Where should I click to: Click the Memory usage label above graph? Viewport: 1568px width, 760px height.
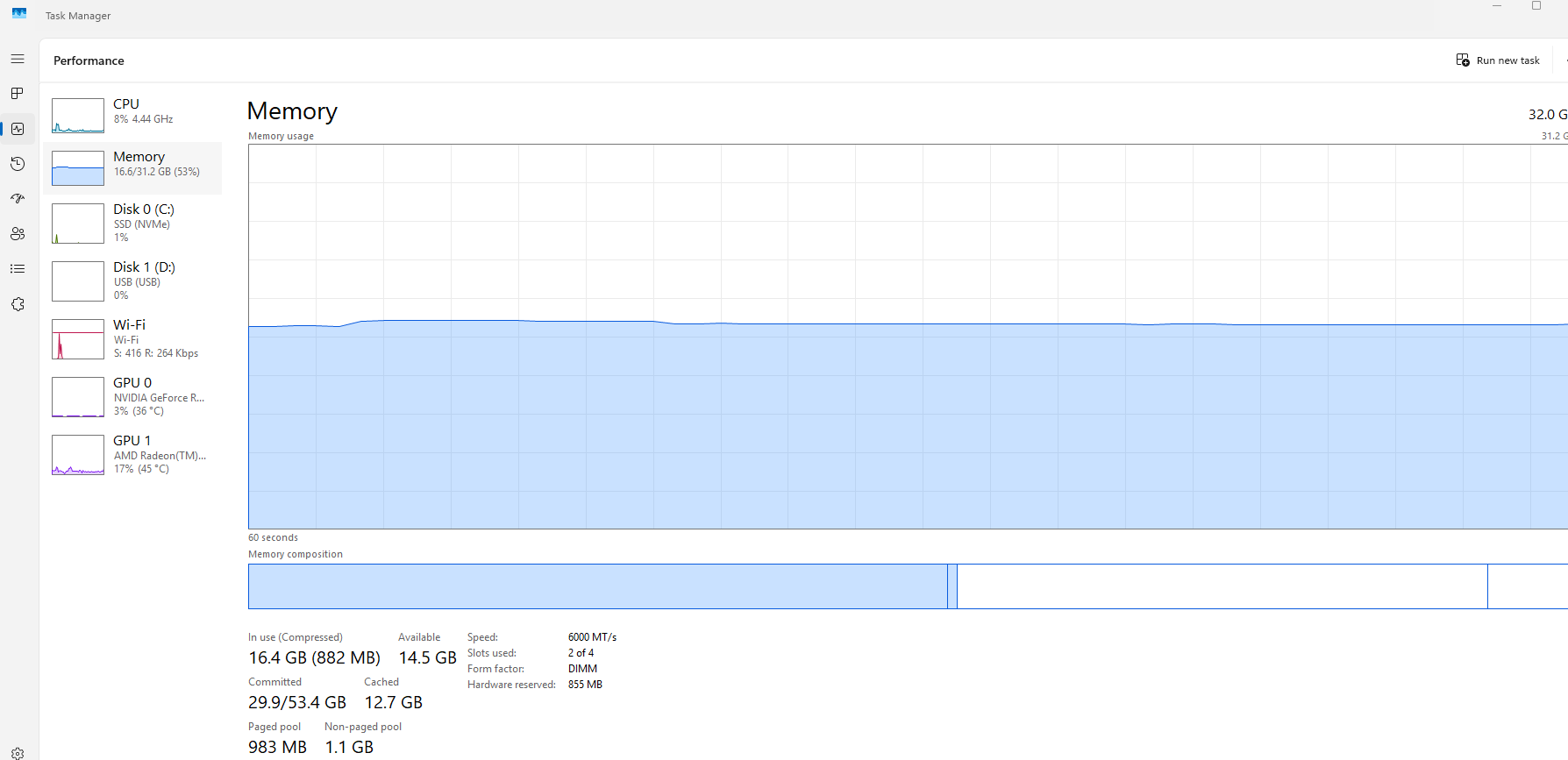pyautogui.click(x=281, y=136)
